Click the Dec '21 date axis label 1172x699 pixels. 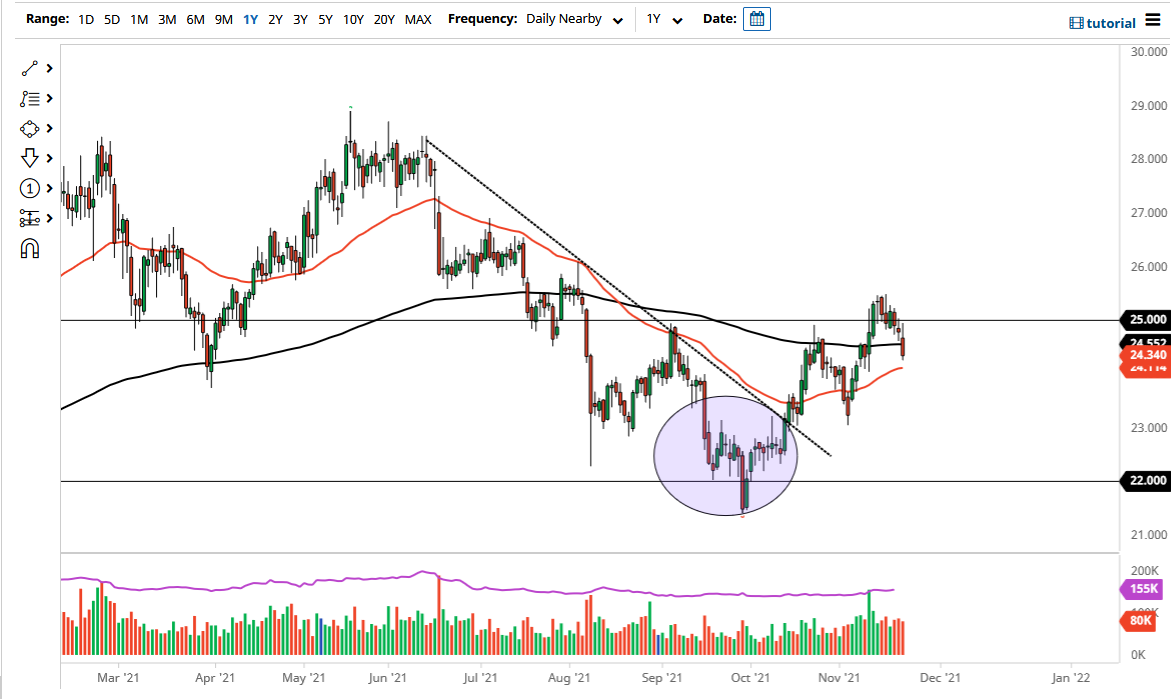pyautogui.click(x=940, y=677)
